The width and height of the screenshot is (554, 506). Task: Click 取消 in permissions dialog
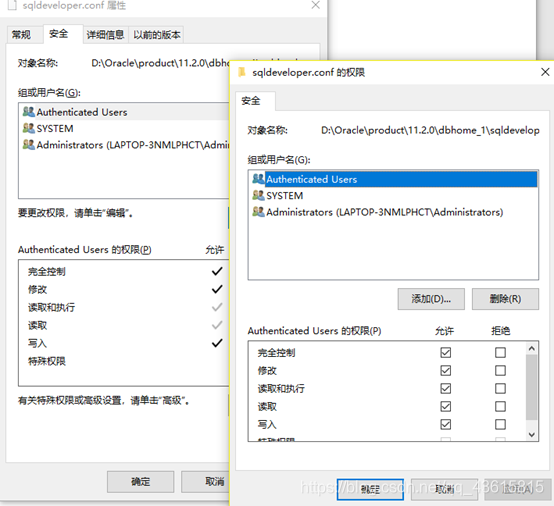(444, 489)
